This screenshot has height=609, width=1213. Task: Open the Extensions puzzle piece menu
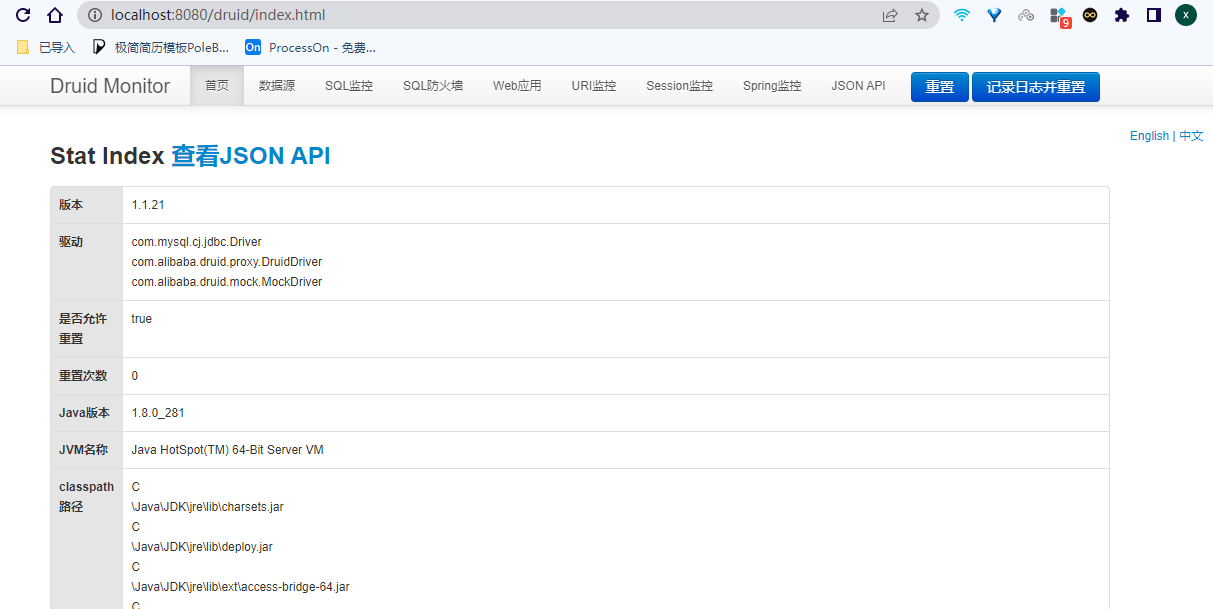point(1122,15)
